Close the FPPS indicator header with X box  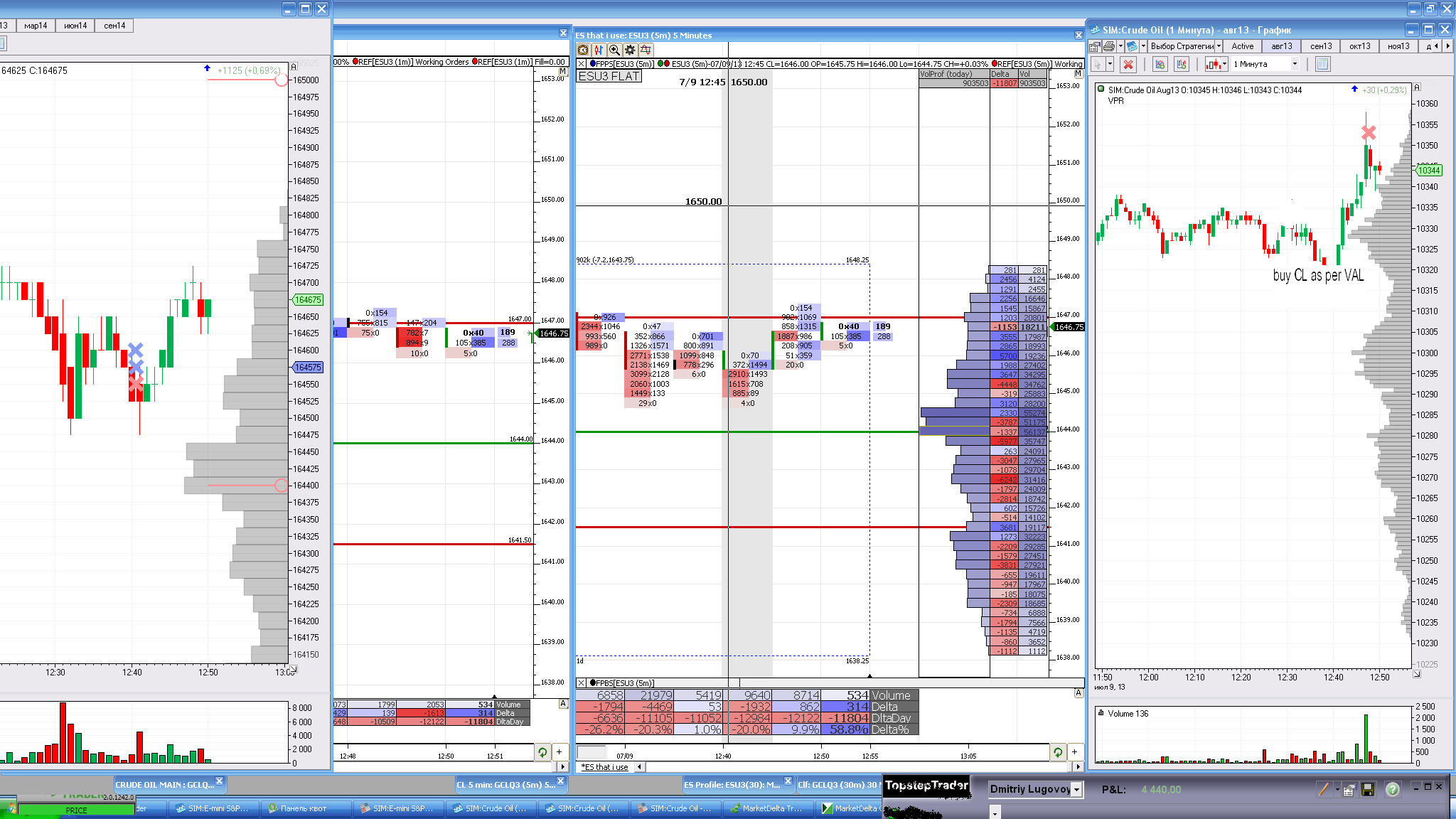(x=581, y=63)
